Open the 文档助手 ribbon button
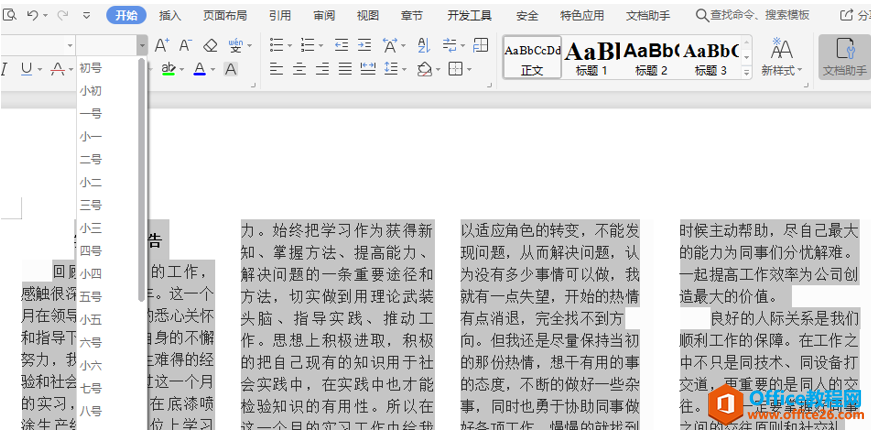Image resolution: width=871 pixels, height=432 pixels. click(844, 57)
